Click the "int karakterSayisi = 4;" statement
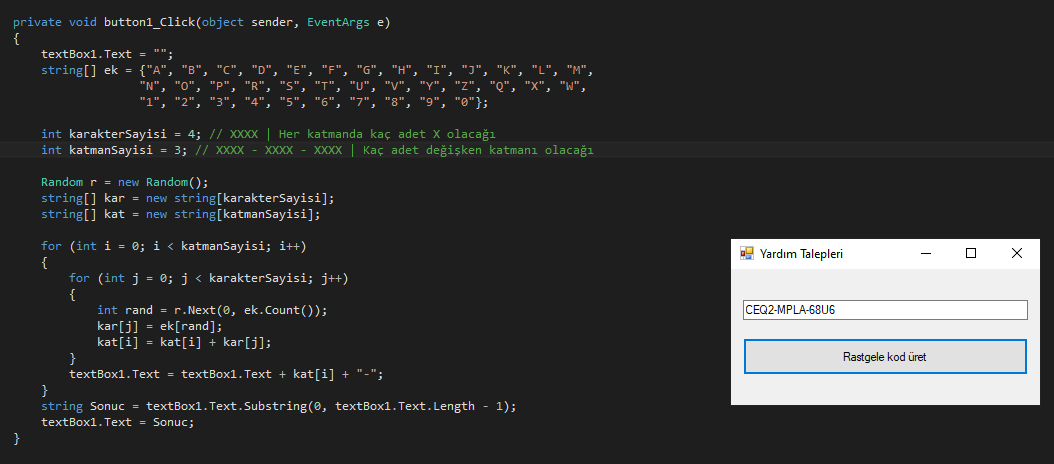The image size is (1054, 464). coord(119,134)
